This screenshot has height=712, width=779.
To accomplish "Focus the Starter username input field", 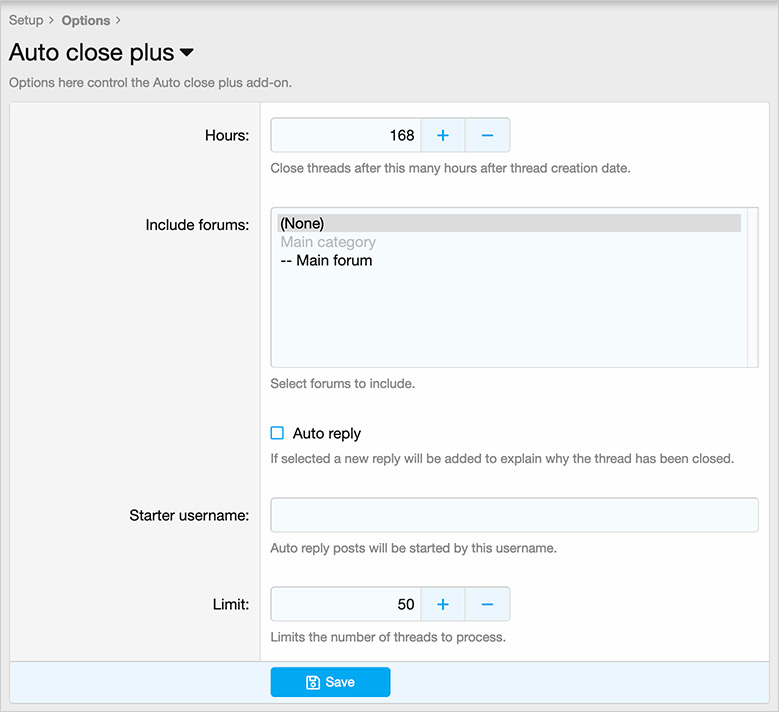I will tap(514, 515).
